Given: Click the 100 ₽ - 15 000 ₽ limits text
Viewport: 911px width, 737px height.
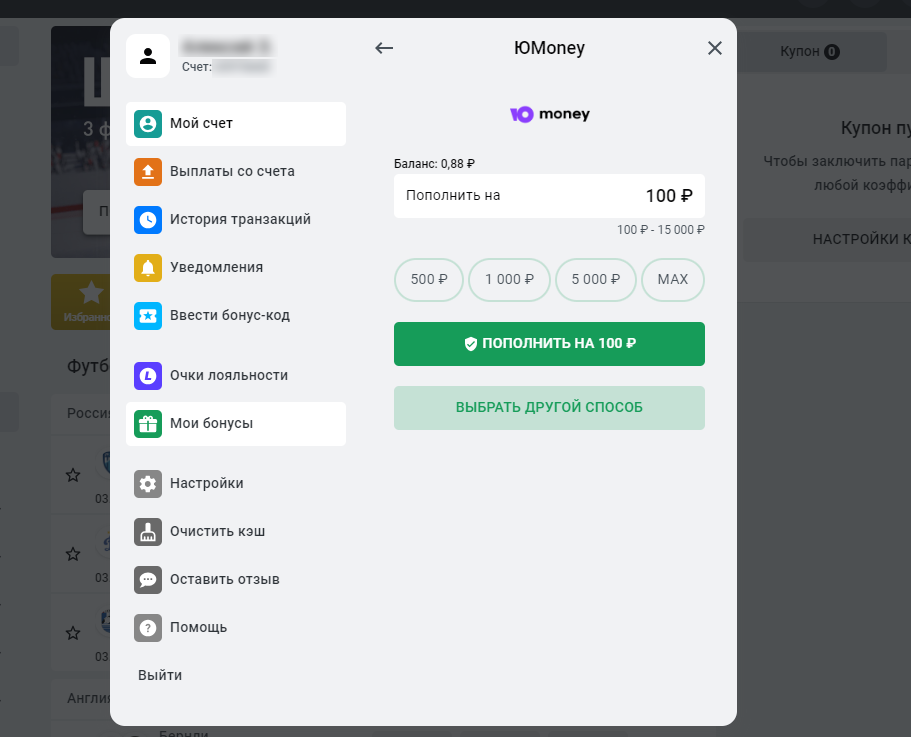Looking at the screenshot, I should coord(661,230).
